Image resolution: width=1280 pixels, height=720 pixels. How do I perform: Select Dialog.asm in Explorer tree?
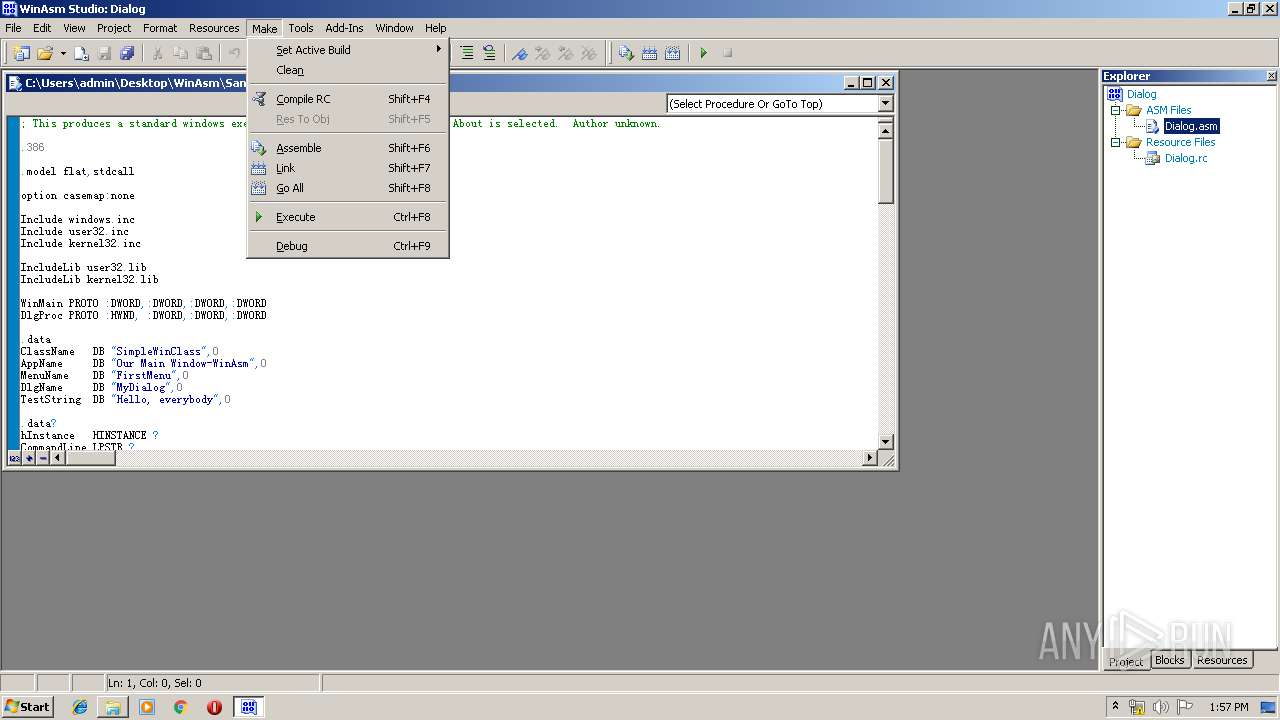[1191, 126]
